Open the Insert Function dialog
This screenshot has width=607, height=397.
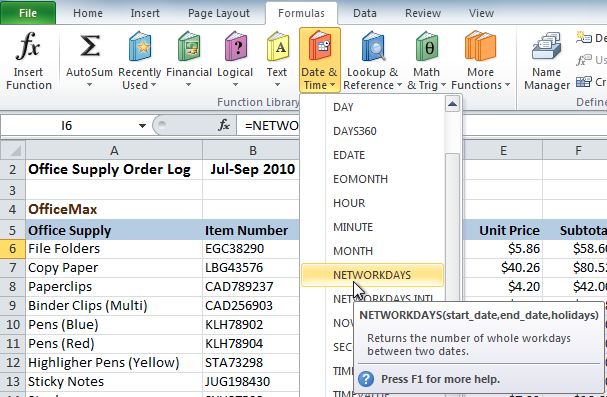click(28, 61)
